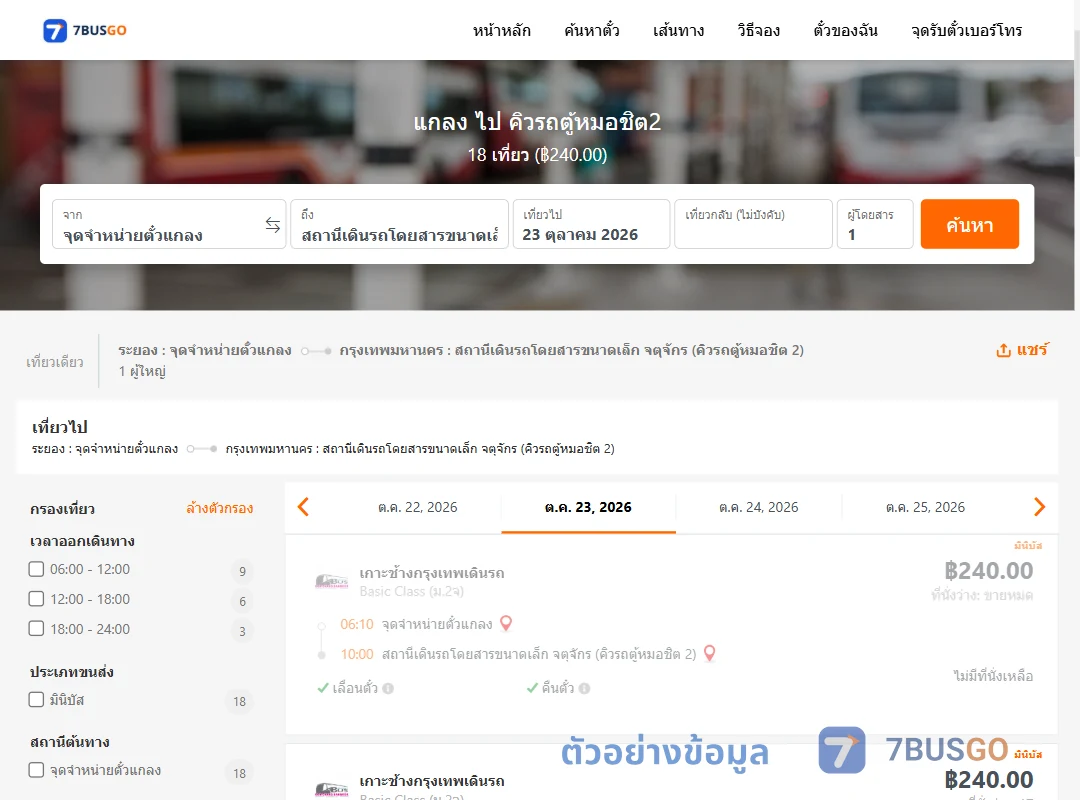Click the ถึง destination field

coord(399,224)
